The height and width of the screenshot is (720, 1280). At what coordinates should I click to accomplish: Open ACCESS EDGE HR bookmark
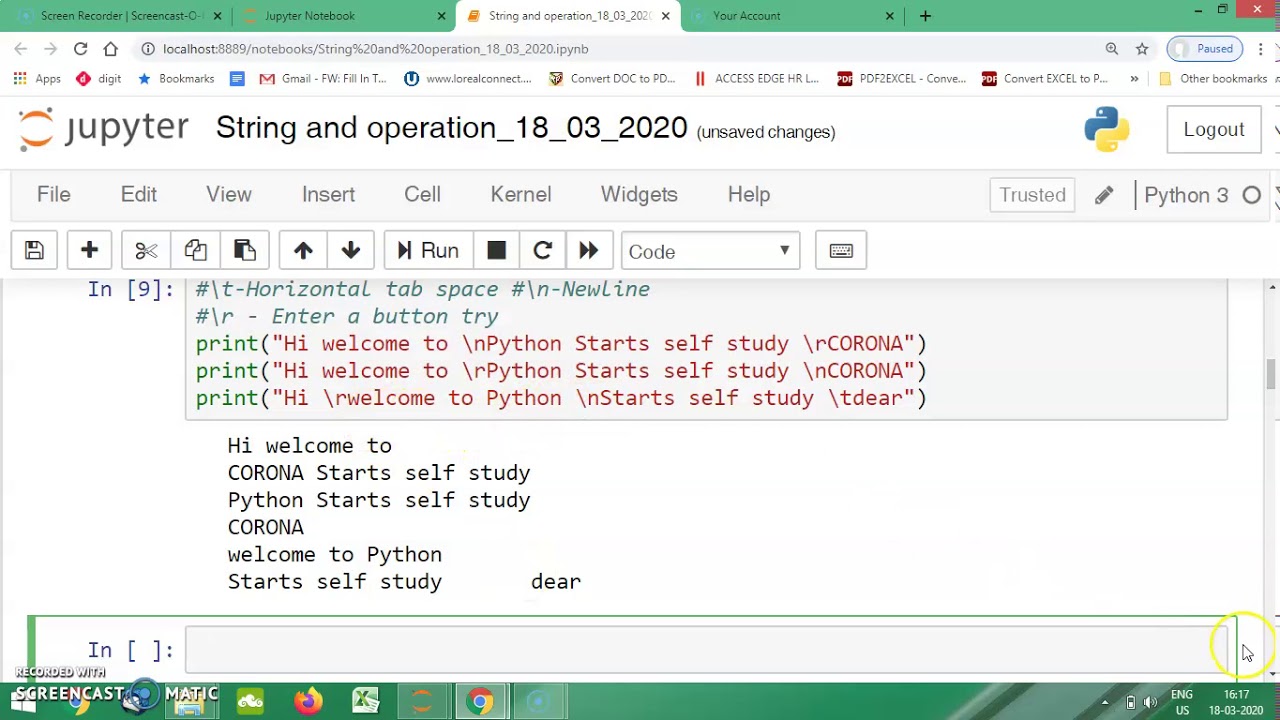pyautogui.click(x=757, y=78)
